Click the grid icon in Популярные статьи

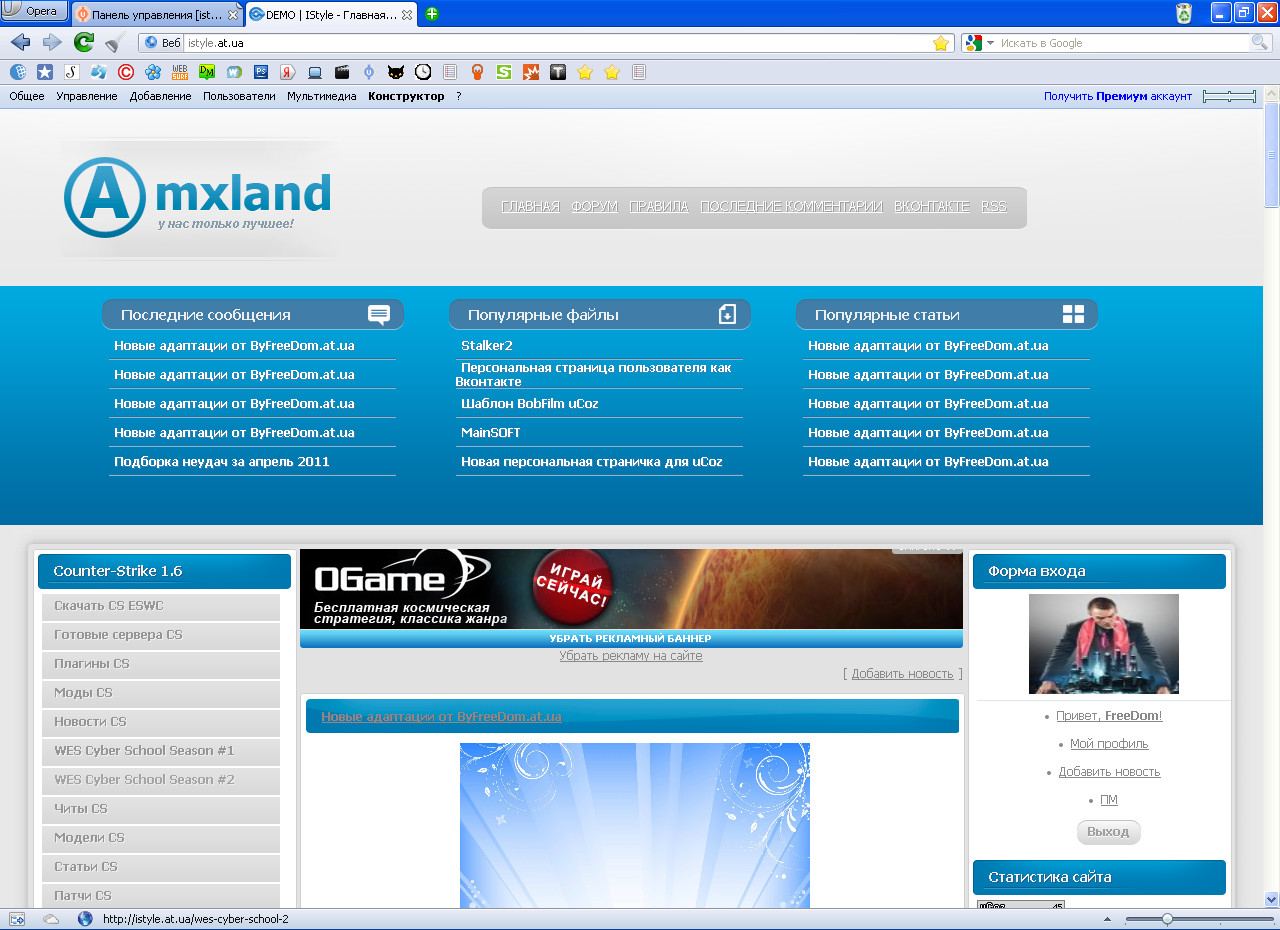click(x=1073, y=314)
